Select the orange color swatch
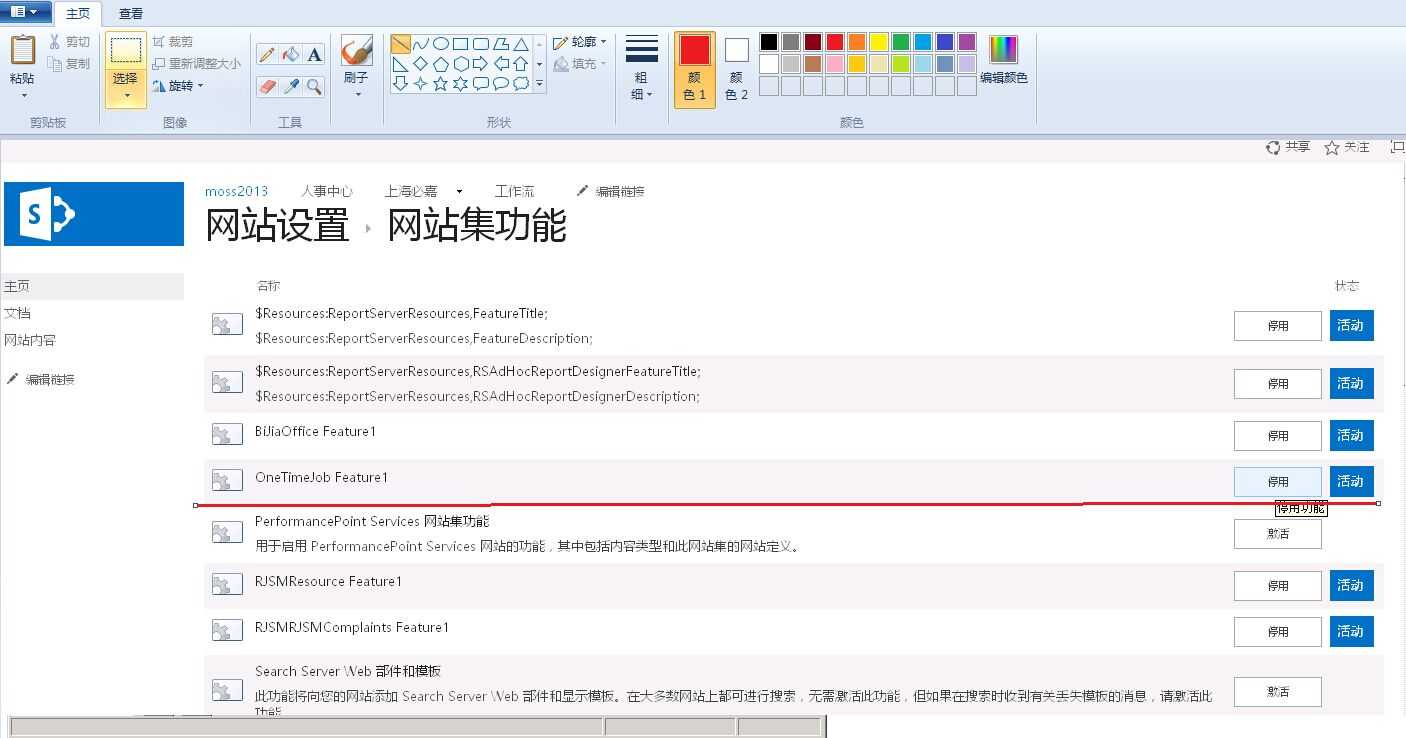Screen dimensions: 1406x738 [857, 42]
